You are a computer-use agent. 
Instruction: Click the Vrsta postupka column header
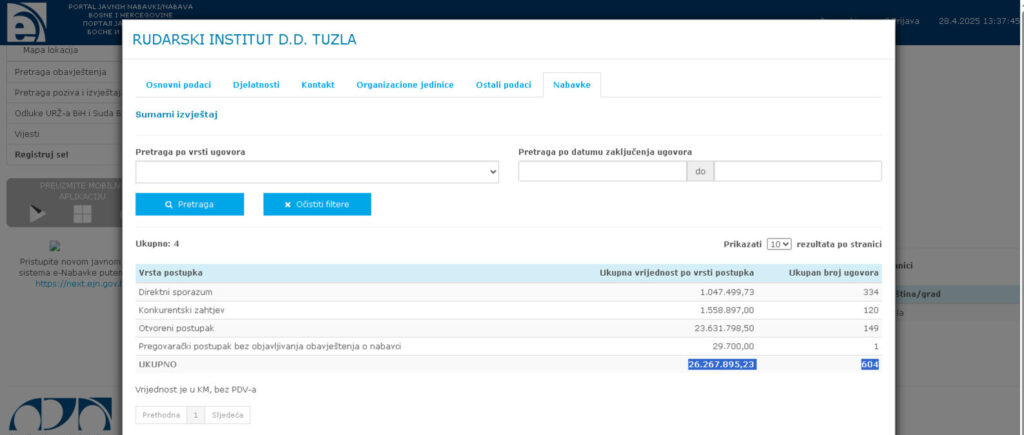[170, 272]
